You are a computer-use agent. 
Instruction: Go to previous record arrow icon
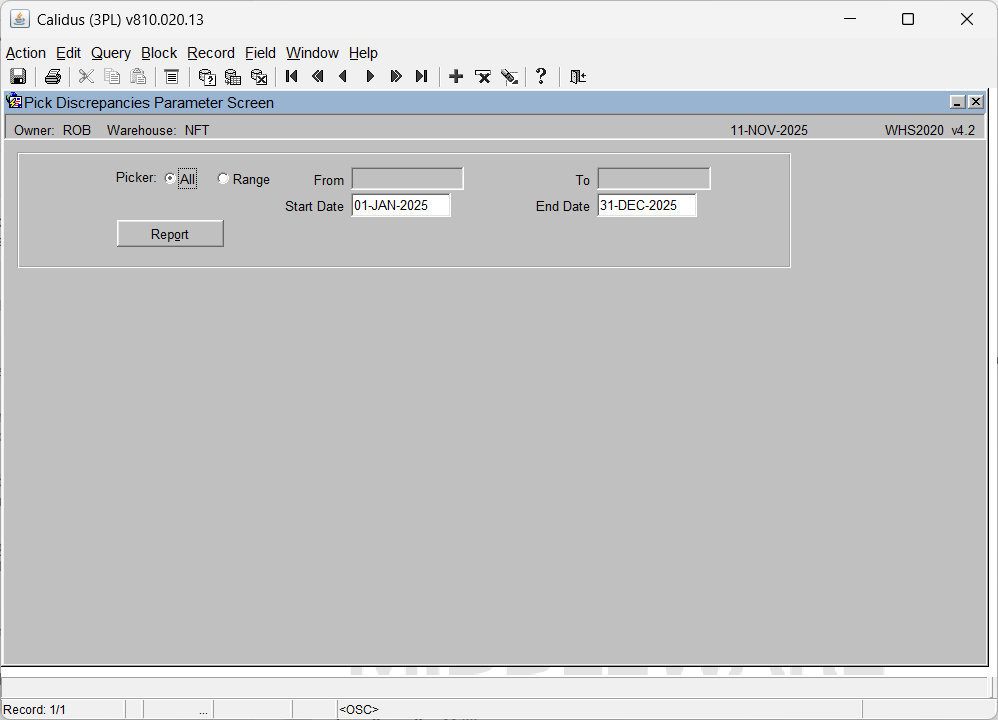click(x=344, y=77)
